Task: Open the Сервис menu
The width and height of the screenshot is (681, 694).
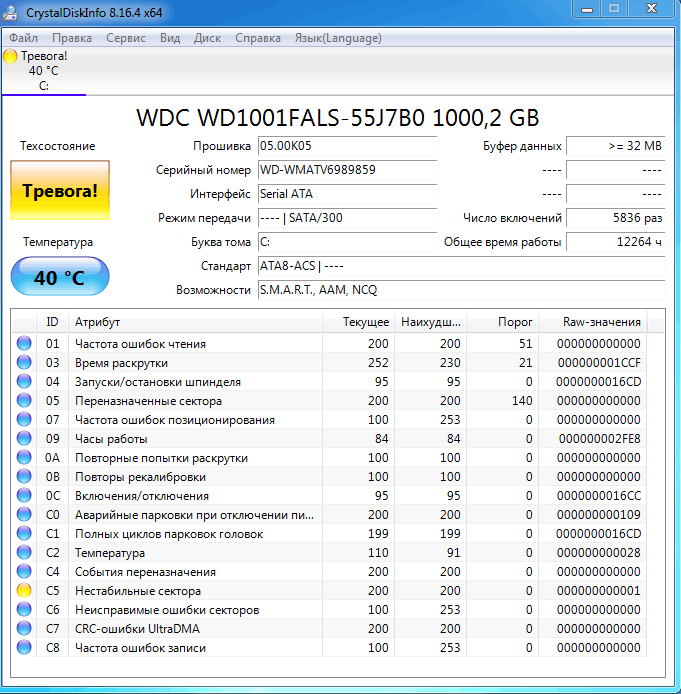Action: pyautogui.click(x=126, y=38)
